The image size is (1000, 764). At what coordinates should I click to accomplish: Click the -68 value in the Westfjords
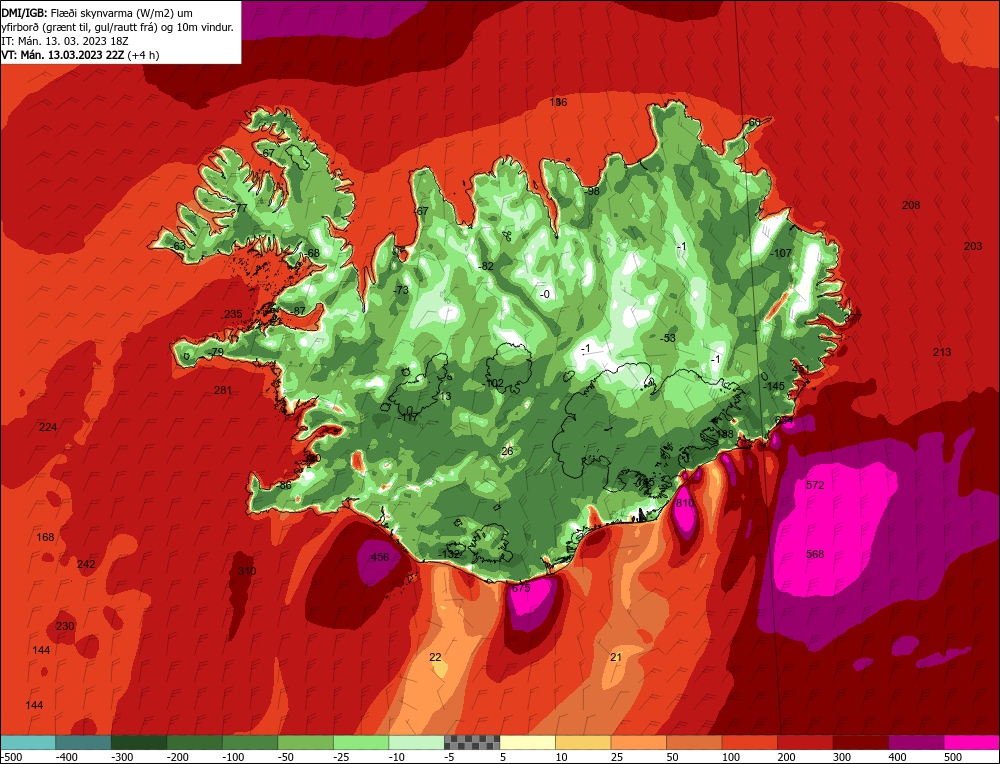click(x=311, y=253)
